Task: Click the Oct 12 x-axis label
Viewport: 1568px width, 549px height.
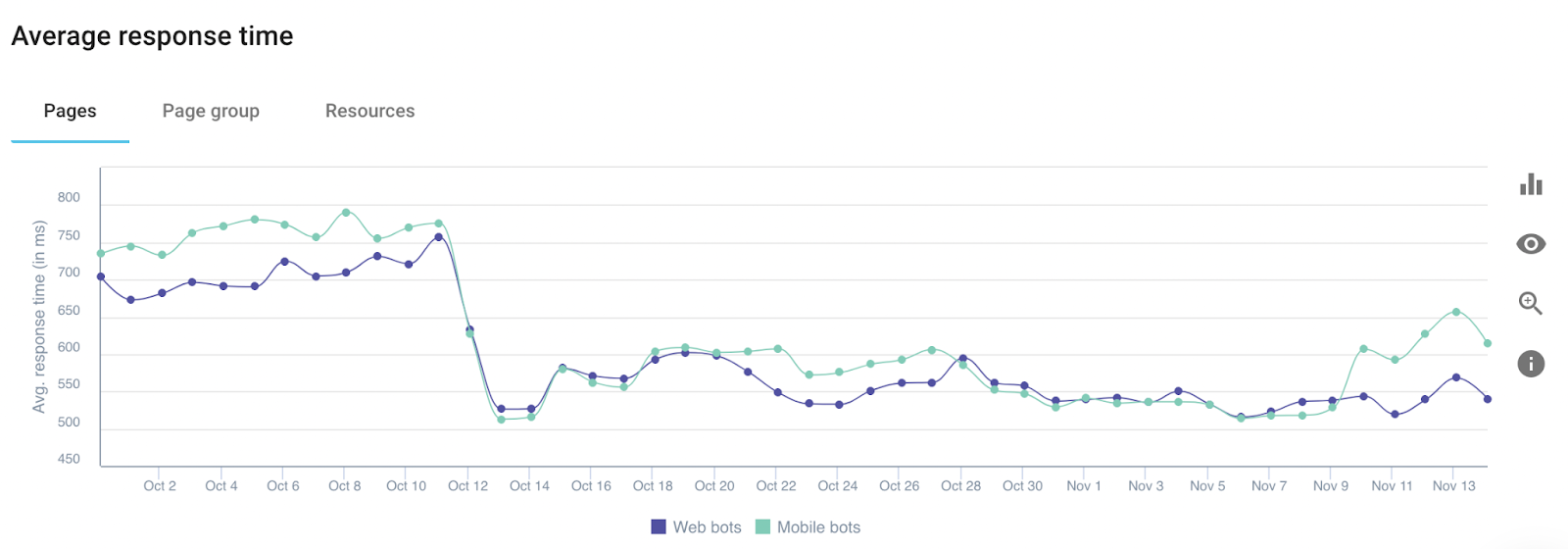Action: (467, 486)
